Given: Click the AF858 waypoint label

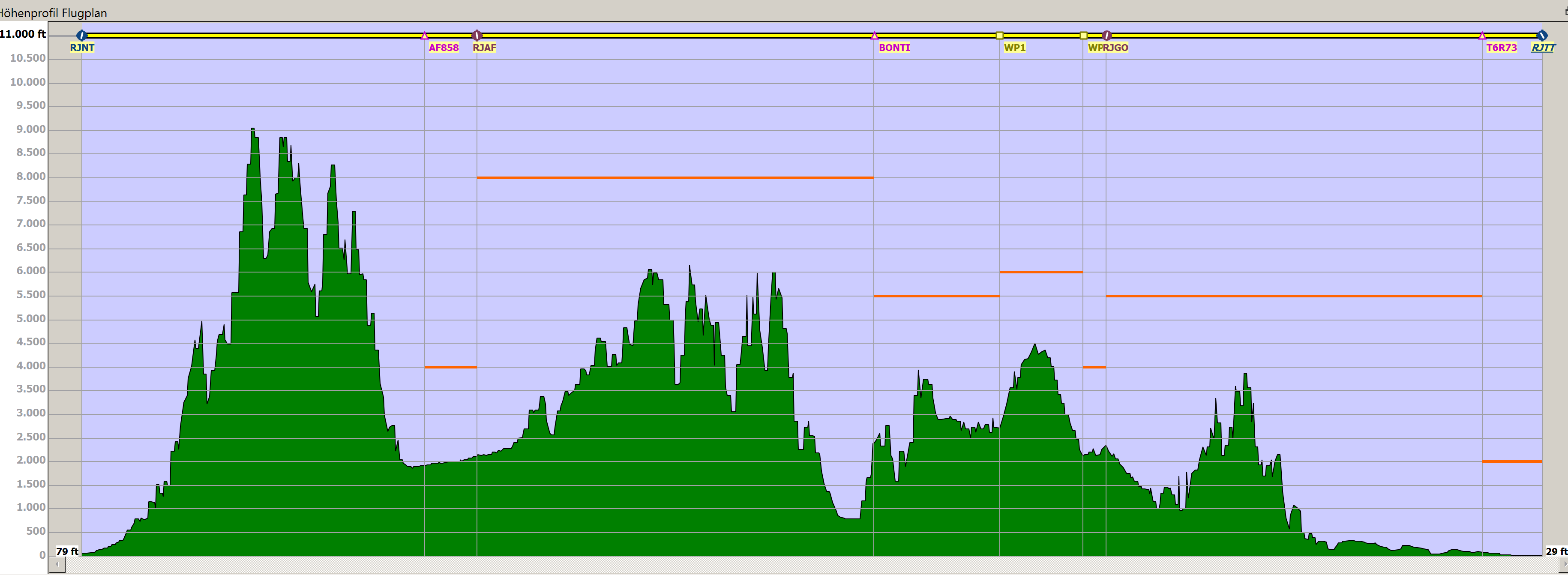Looking at the screenshot, I should 444,48.
